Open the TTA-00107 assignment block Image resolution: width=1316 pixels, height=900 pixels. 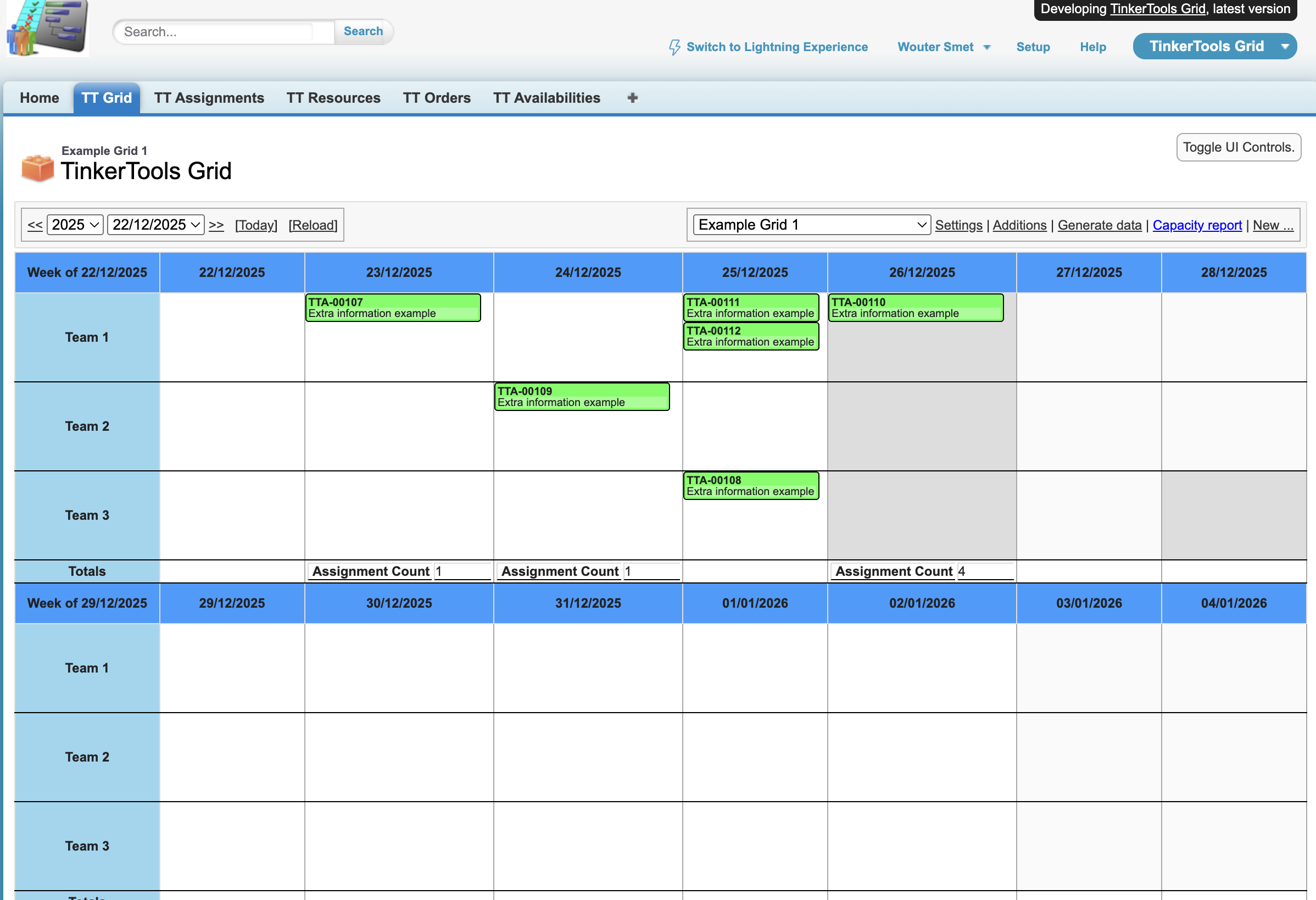point(392,308)
